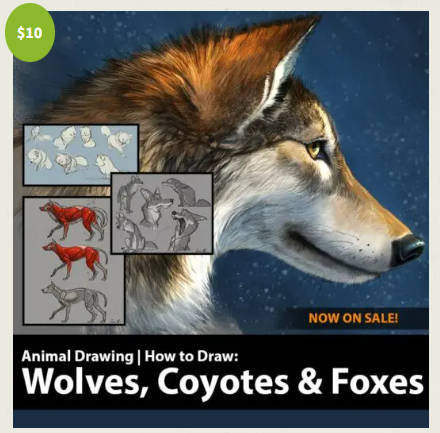
Task: Click the top red muscle wolf diagram
Action: [74, 219]
